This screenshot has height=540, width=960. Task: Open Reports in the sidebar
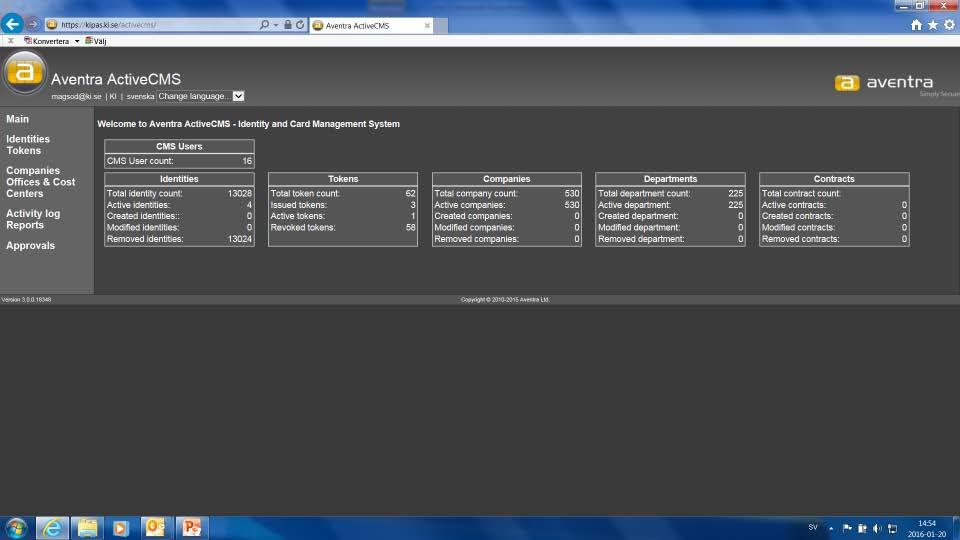pos(24,225)
